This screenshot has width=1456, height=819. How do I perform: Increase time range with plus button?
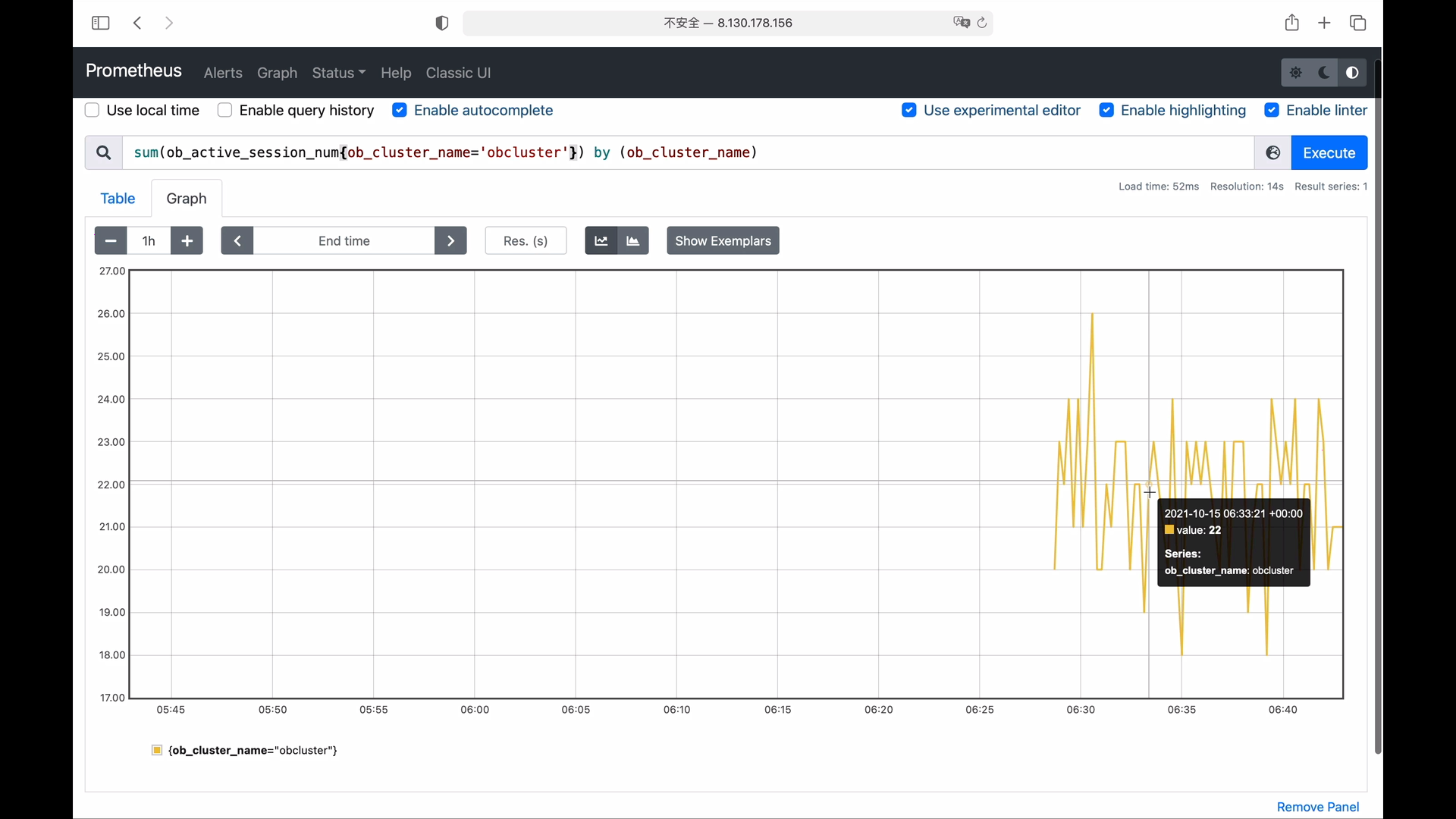tap(187, 240)
